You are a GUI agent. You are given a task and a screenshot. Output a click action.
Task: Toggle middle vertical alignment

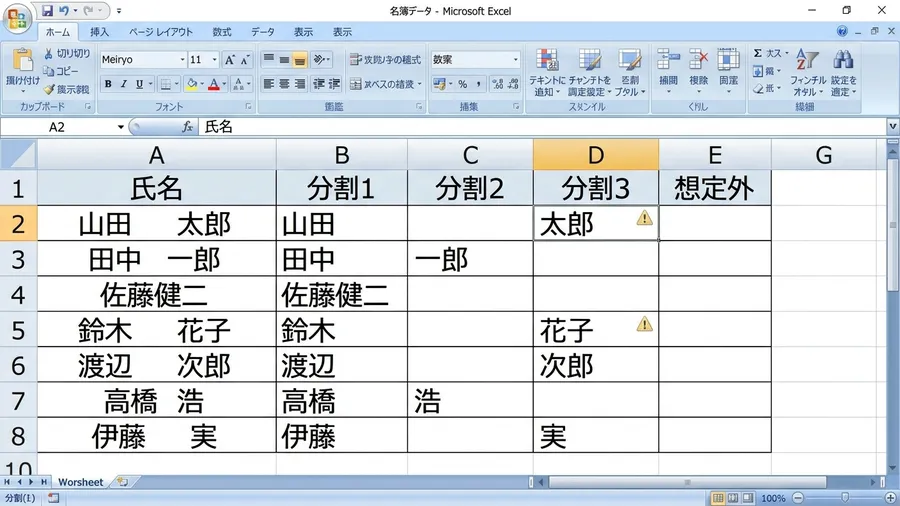coord(284,59)
